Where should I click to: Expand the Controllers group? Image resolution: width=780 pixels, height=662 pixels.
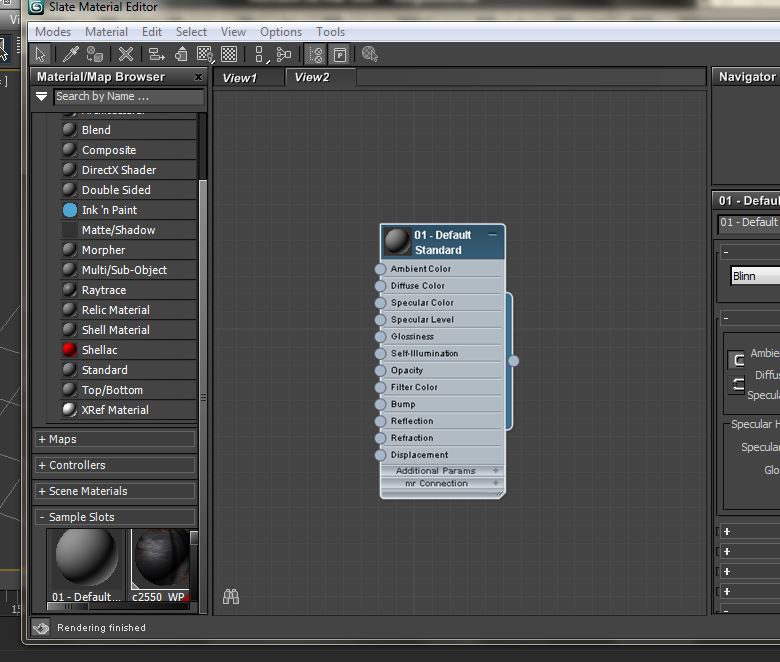(115, 465)
